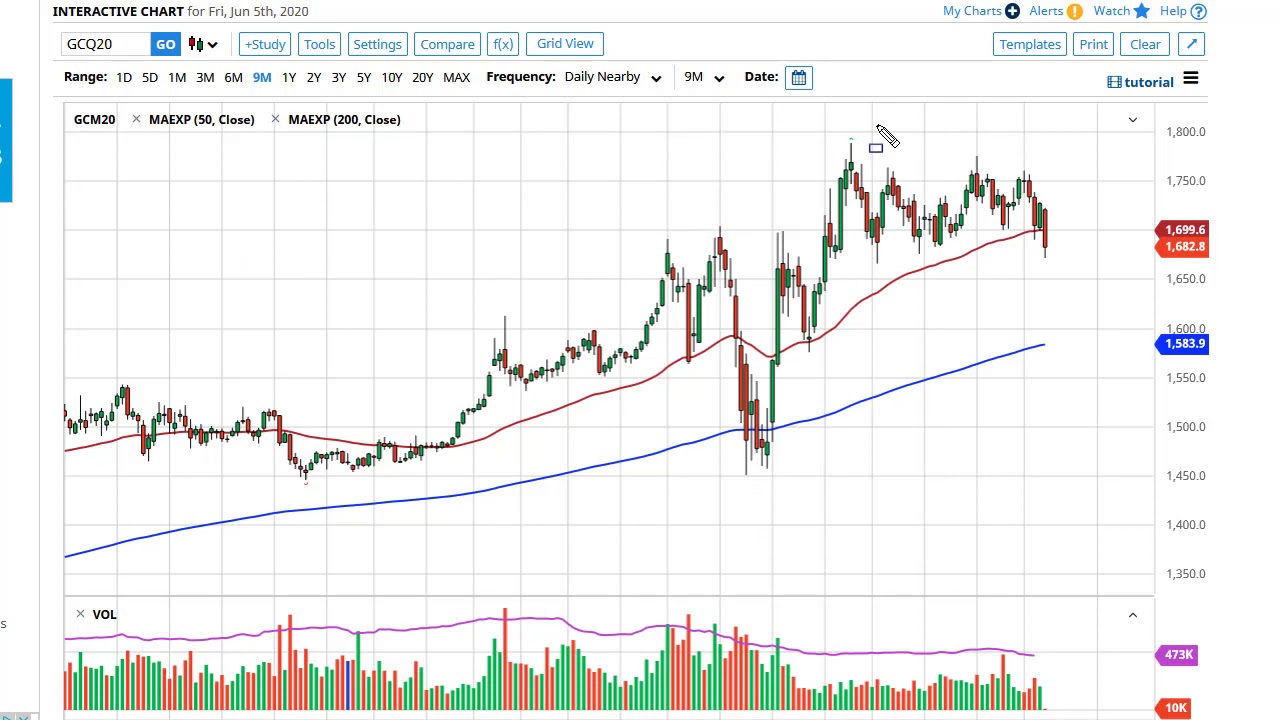The width and height of the screenshot is (1280, 720).
Task: Click the 473K volume tag
Action: (1175, 655)
